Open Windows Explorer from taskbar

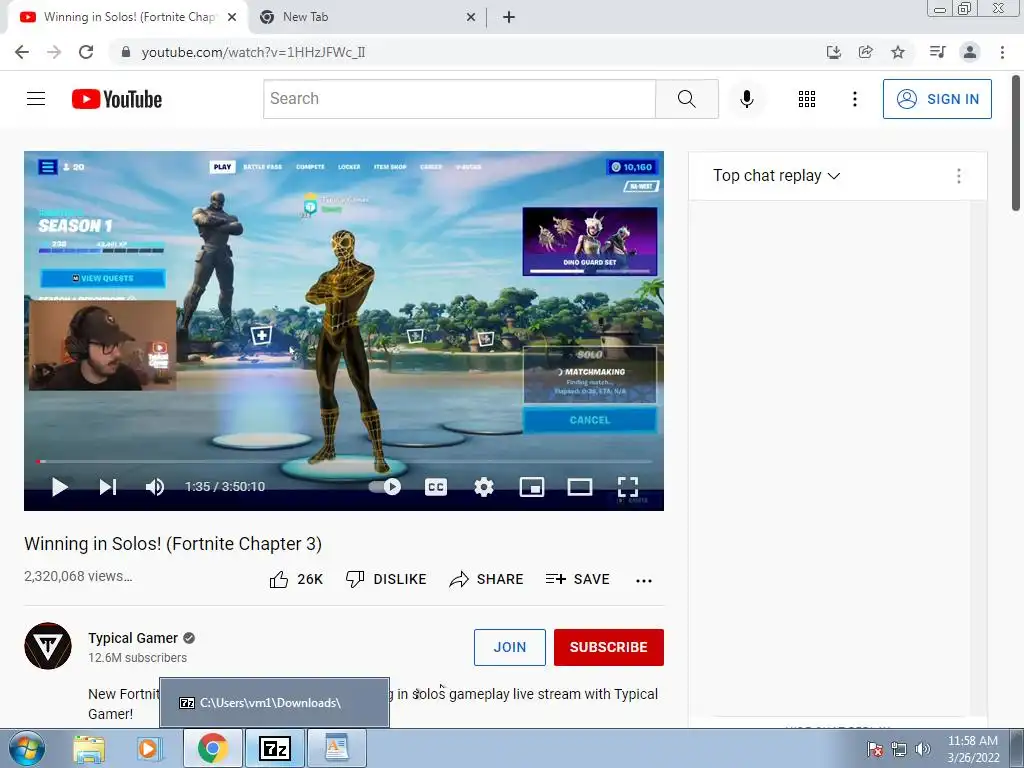[89, 748]
